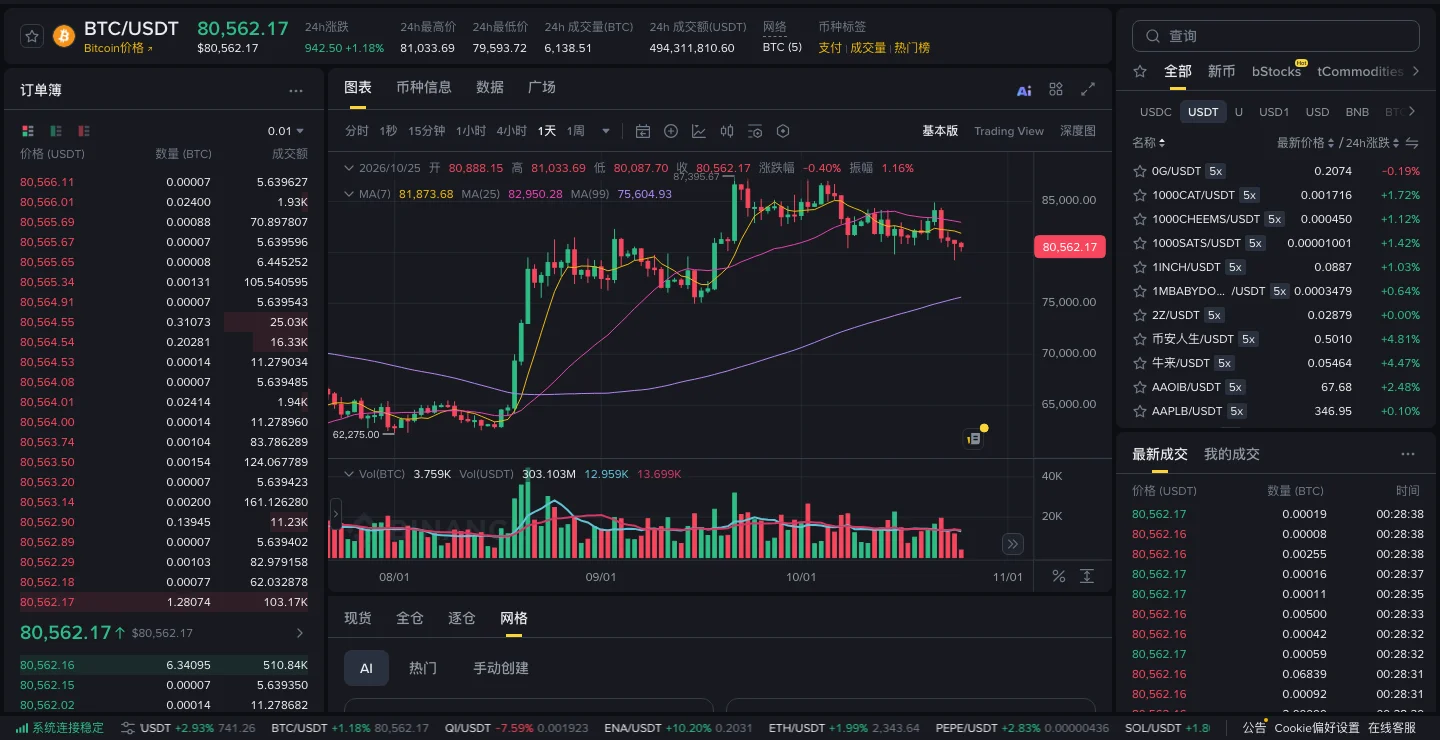This screenshot has width=1440, height=740.
Task: Select the 现货 trading tab
Action: 358,619
